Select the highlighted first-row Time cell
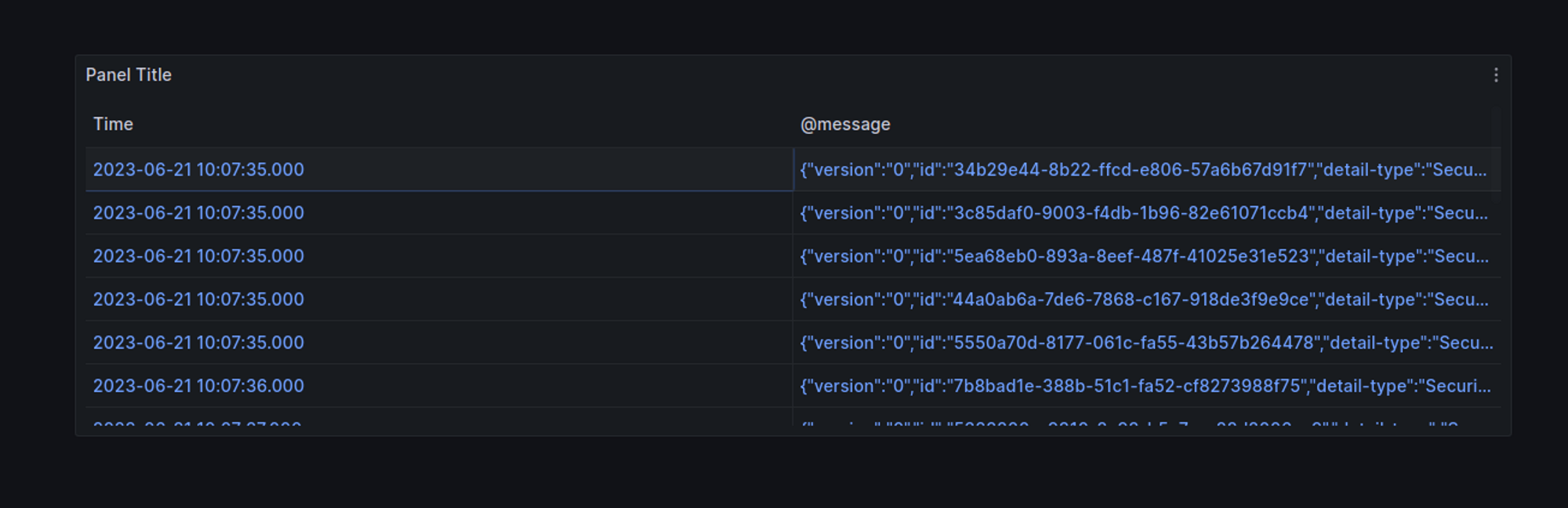Screen dimensions: 1568x508 tap(198, 169)
